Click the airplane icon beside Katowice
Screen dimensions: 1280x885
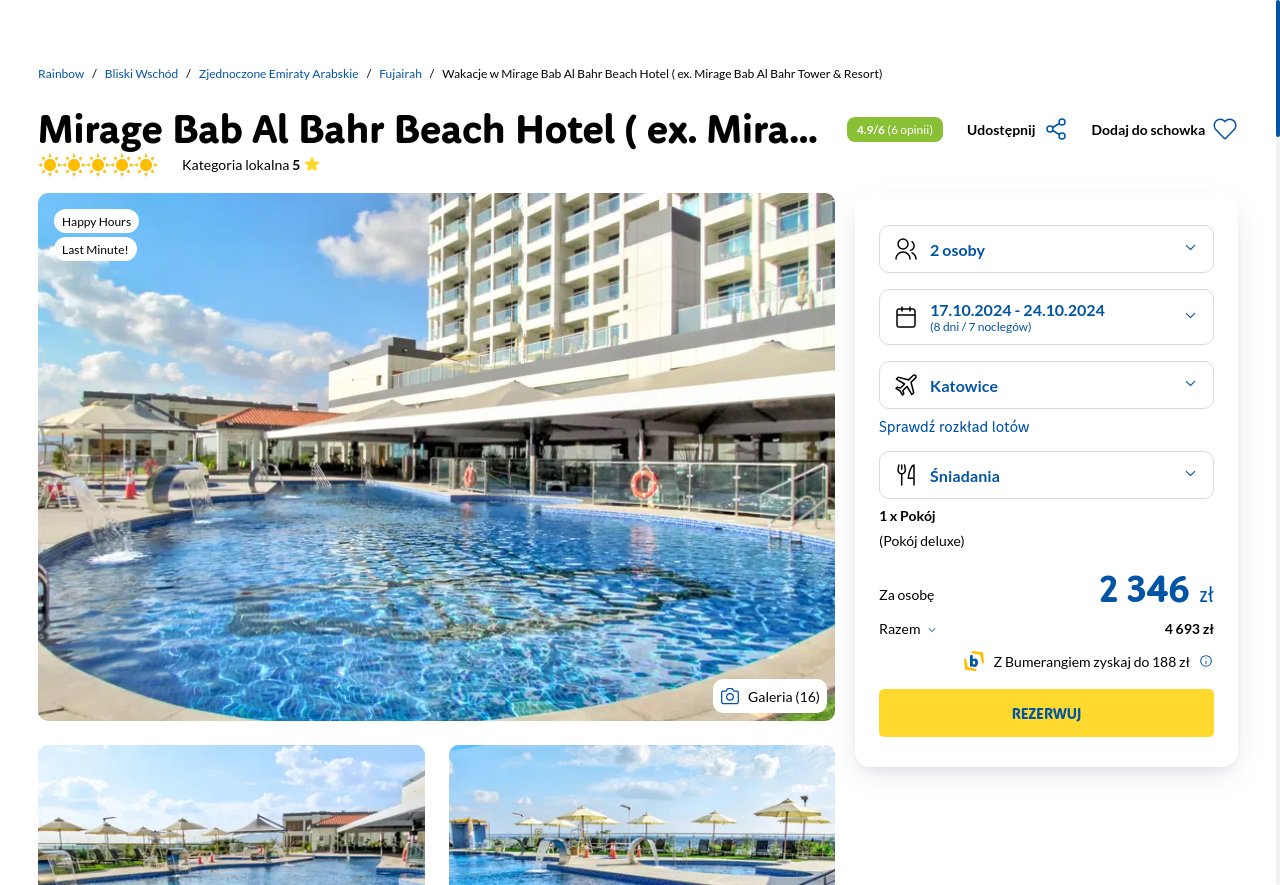coord(906,385)
